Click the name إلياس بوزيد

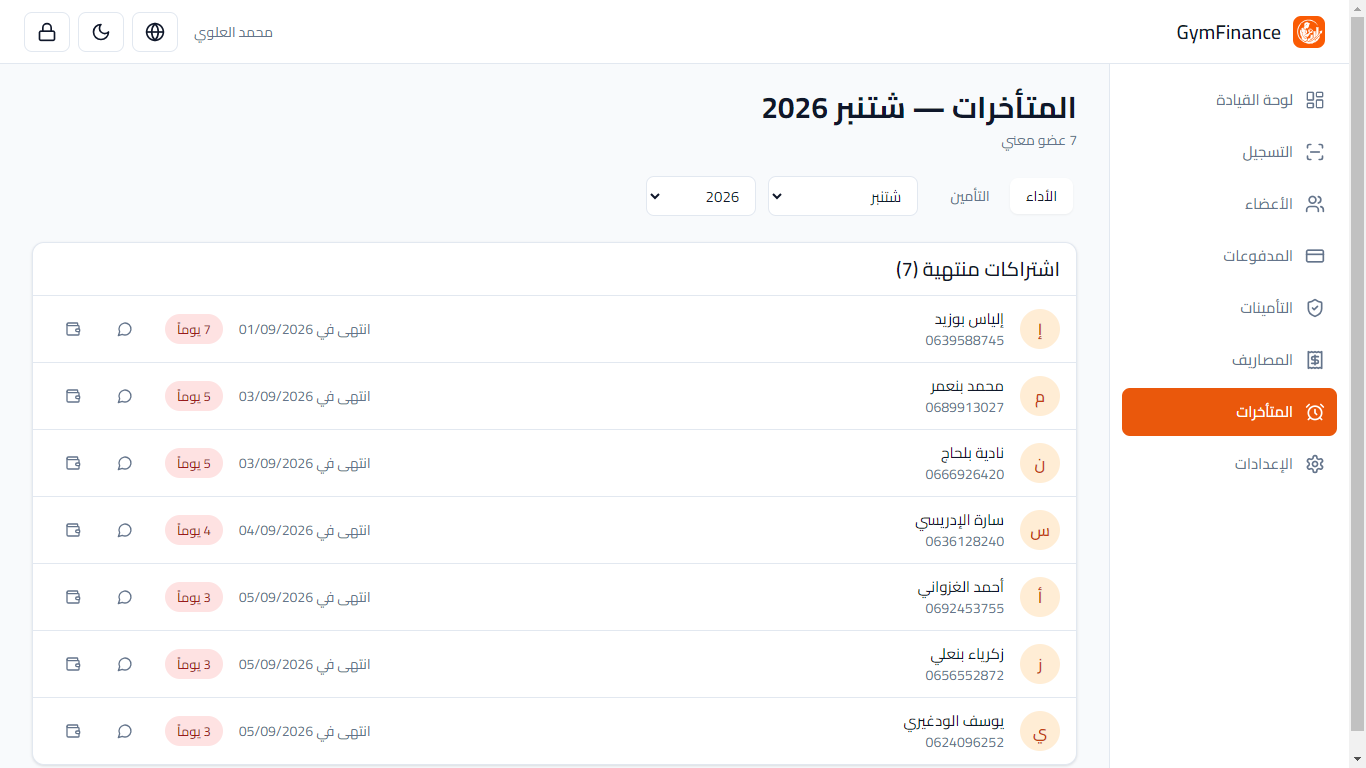[x=969, y=319]
